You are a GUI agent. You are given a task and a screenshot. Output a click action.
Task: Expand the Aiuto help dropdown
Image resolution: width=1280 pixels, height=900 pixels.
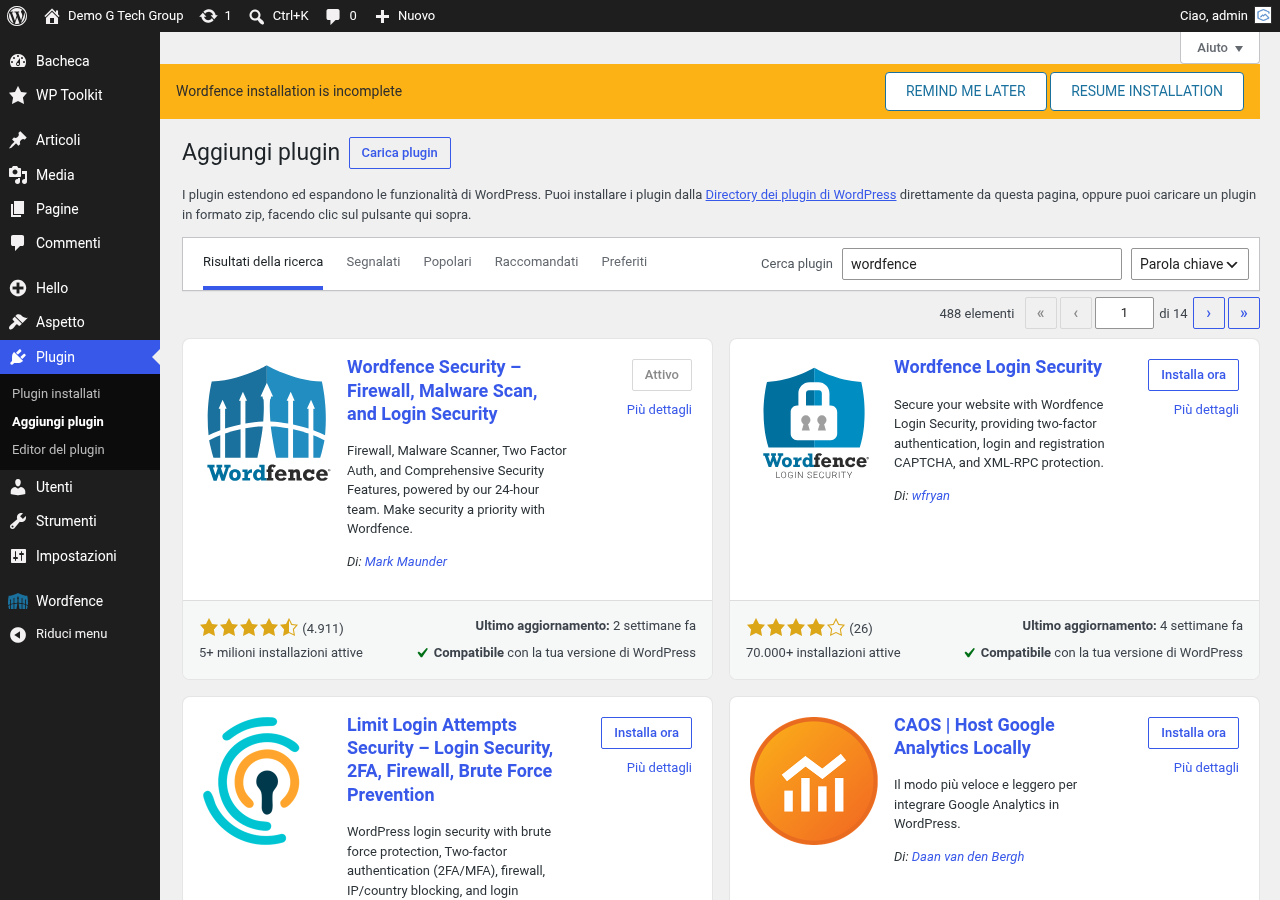1220,48
